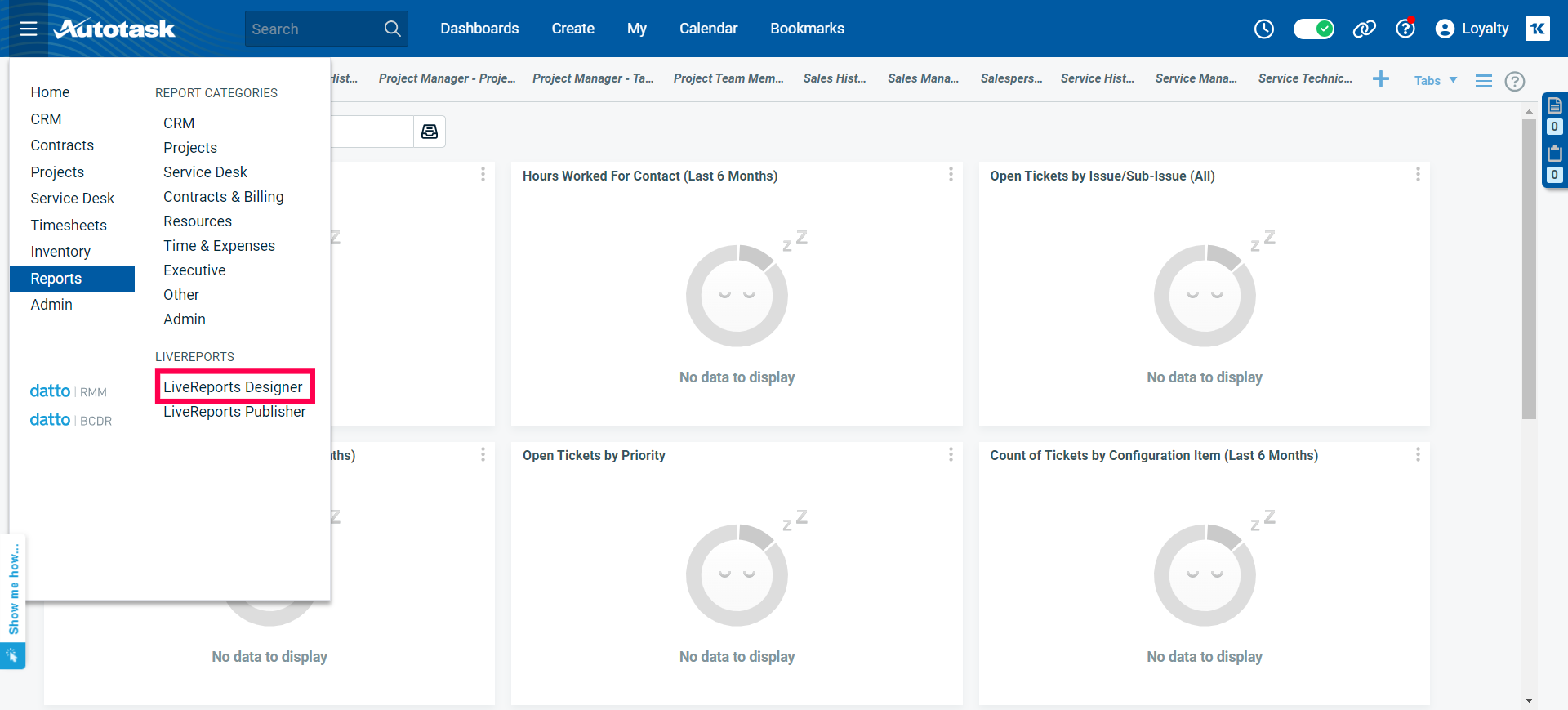The width and height of the screenshot is (1568, 710).
Task: Open Projects report category
Action: 190,148
